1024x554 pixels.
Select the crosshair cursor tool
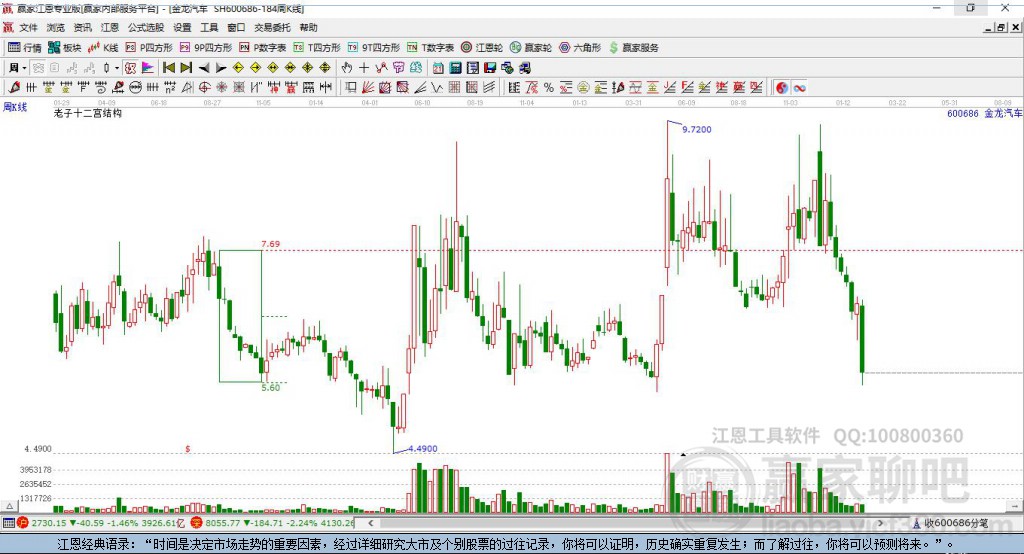[364, 67]
